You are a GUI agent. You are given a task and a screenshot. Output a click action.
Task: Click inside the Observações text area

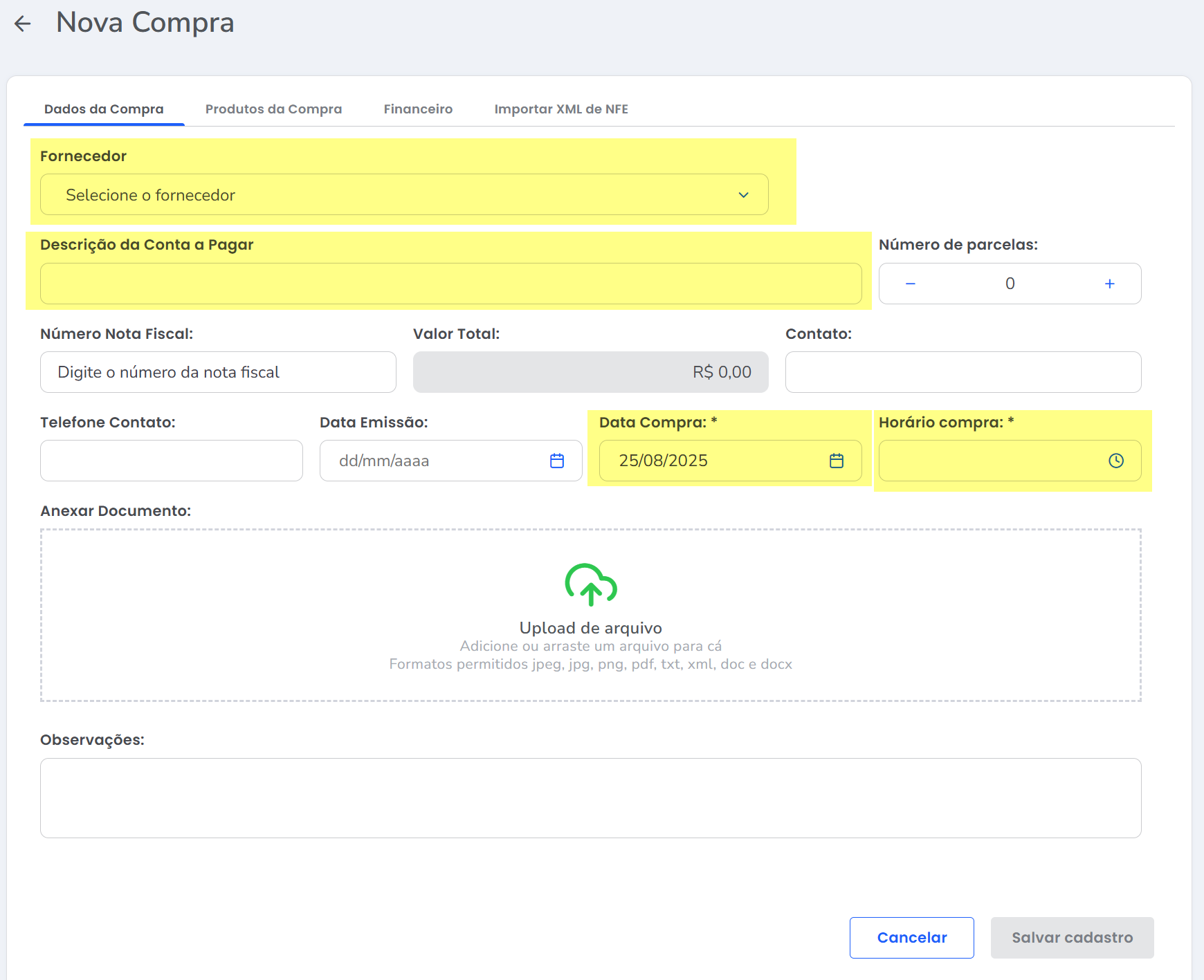[x=590, y=797]
